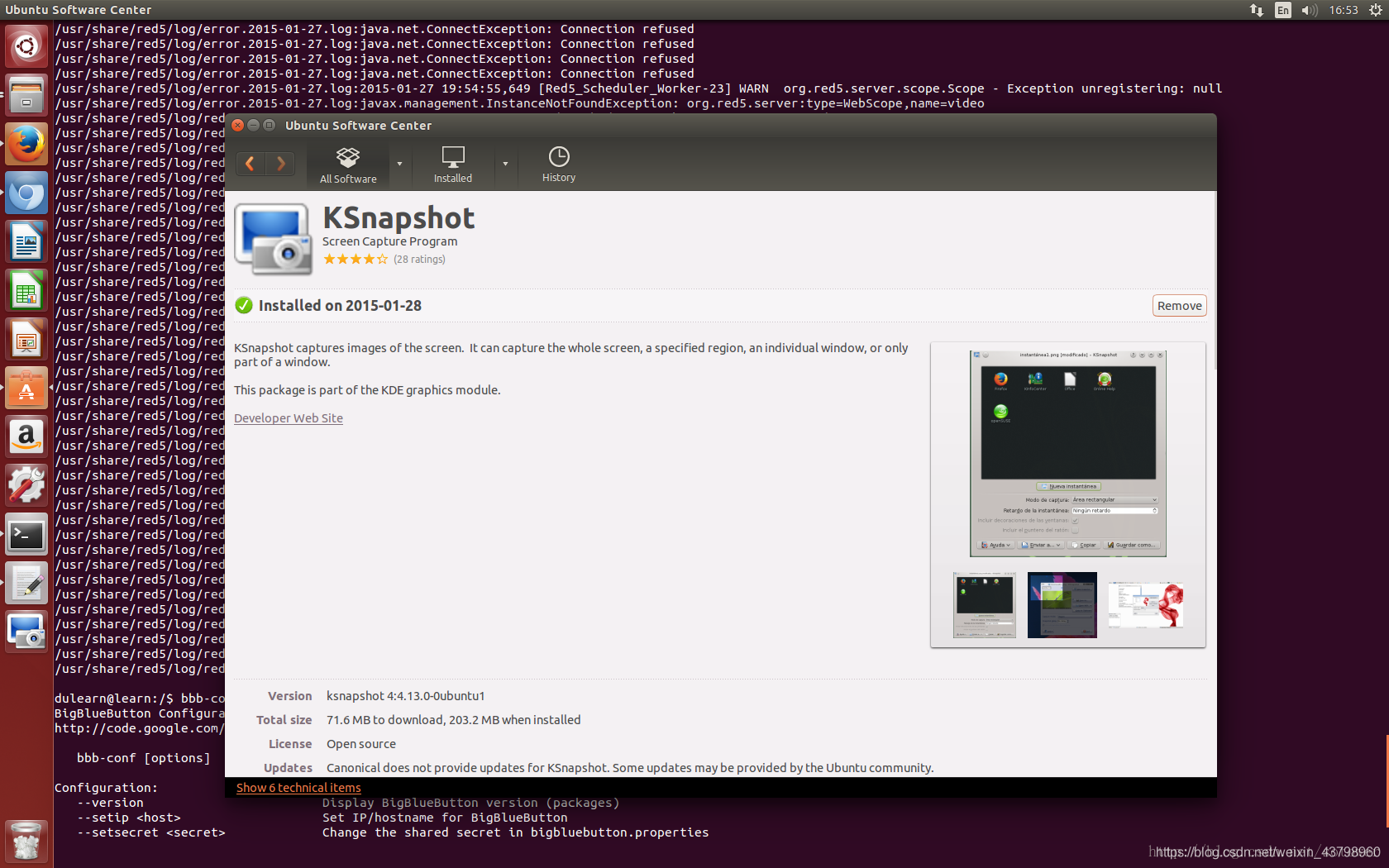
Task: Open LibreOffice Calc from launcher
Action: click(x=26, y=290)
